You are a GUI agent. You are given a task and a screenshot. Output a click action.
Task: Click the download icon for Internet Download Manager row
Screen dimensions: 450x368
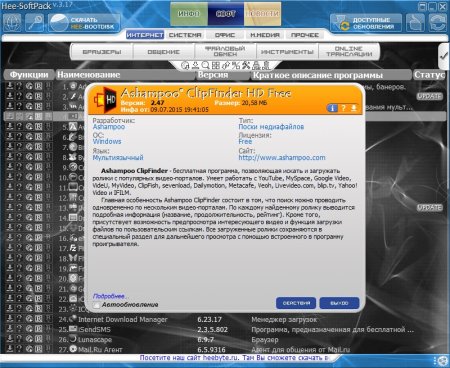pyautogui.click(x=10, y=319)
